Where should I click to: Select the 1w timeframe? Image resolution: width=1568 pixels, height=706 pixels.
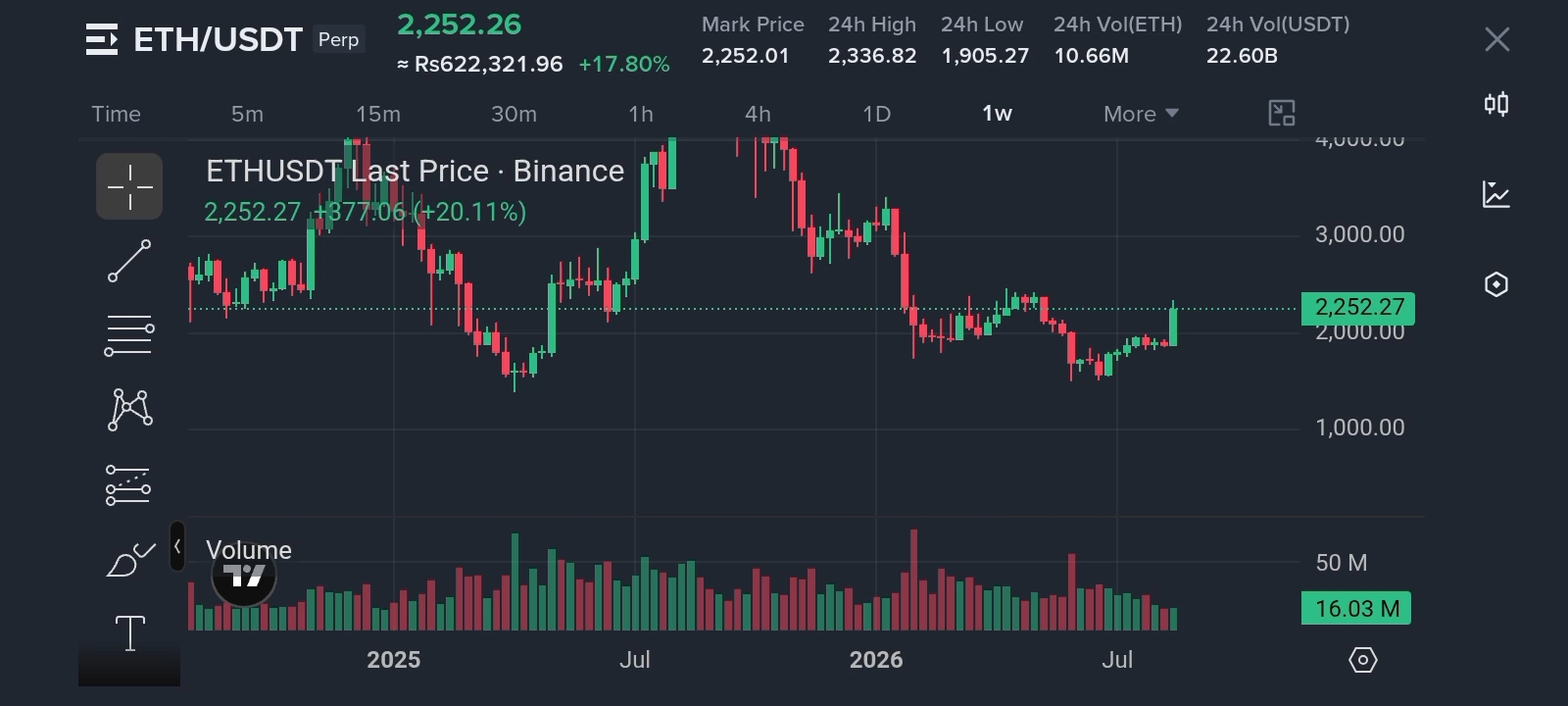997,114
